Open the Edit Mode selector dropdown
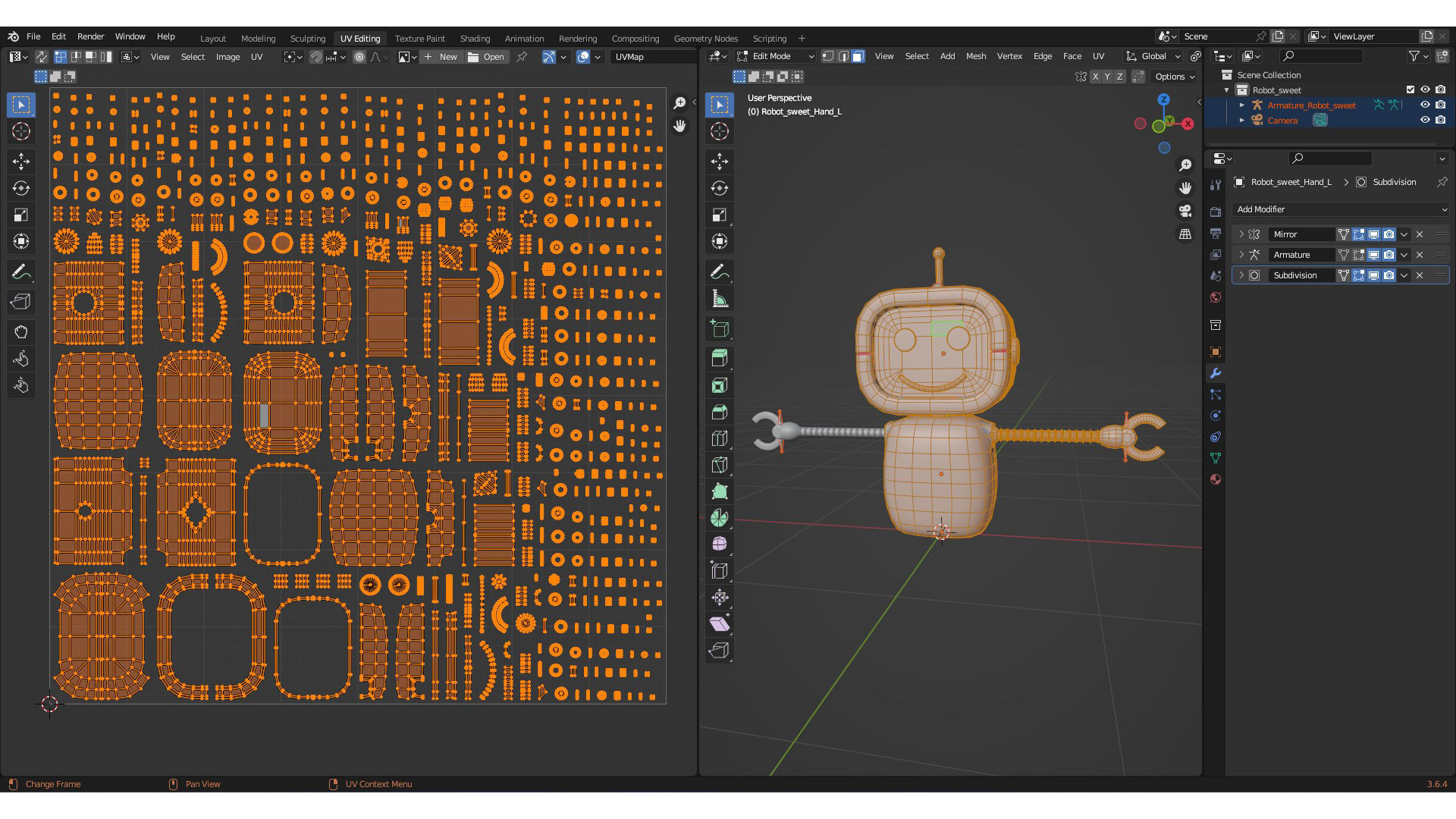 [x=775, y=56]
